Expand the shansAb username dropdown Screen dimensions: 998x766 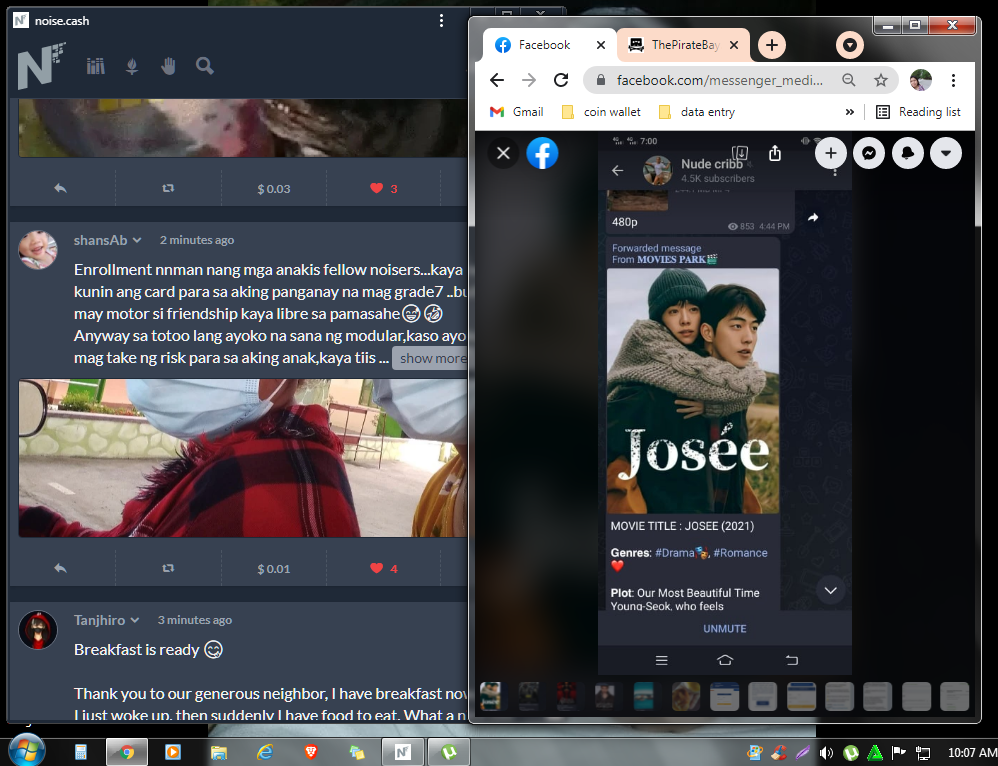pos(136,240)
